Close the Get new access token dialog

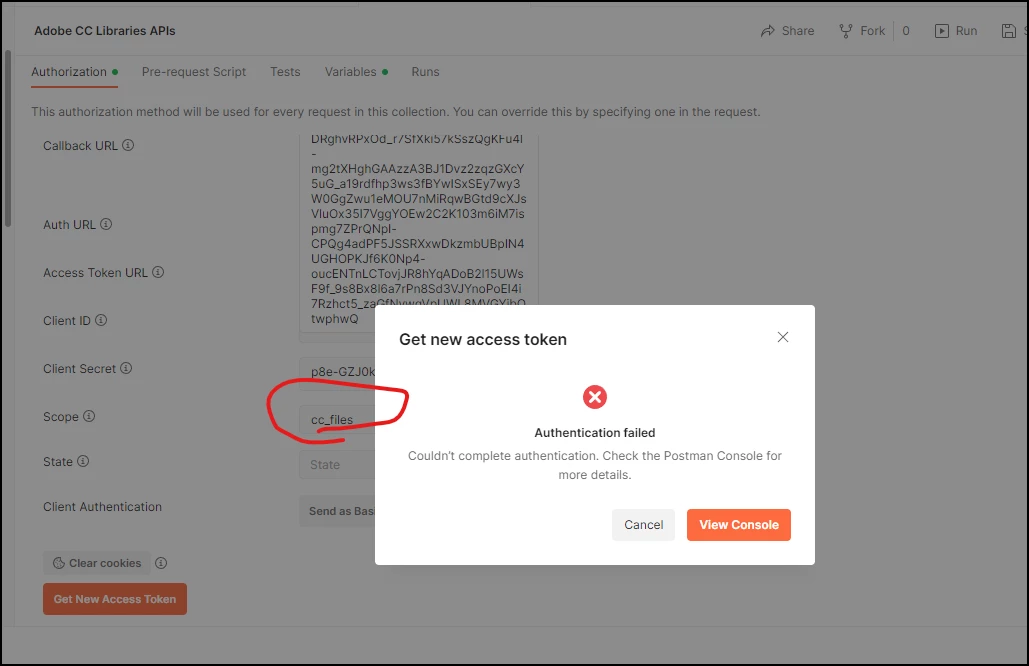[783, 337]
